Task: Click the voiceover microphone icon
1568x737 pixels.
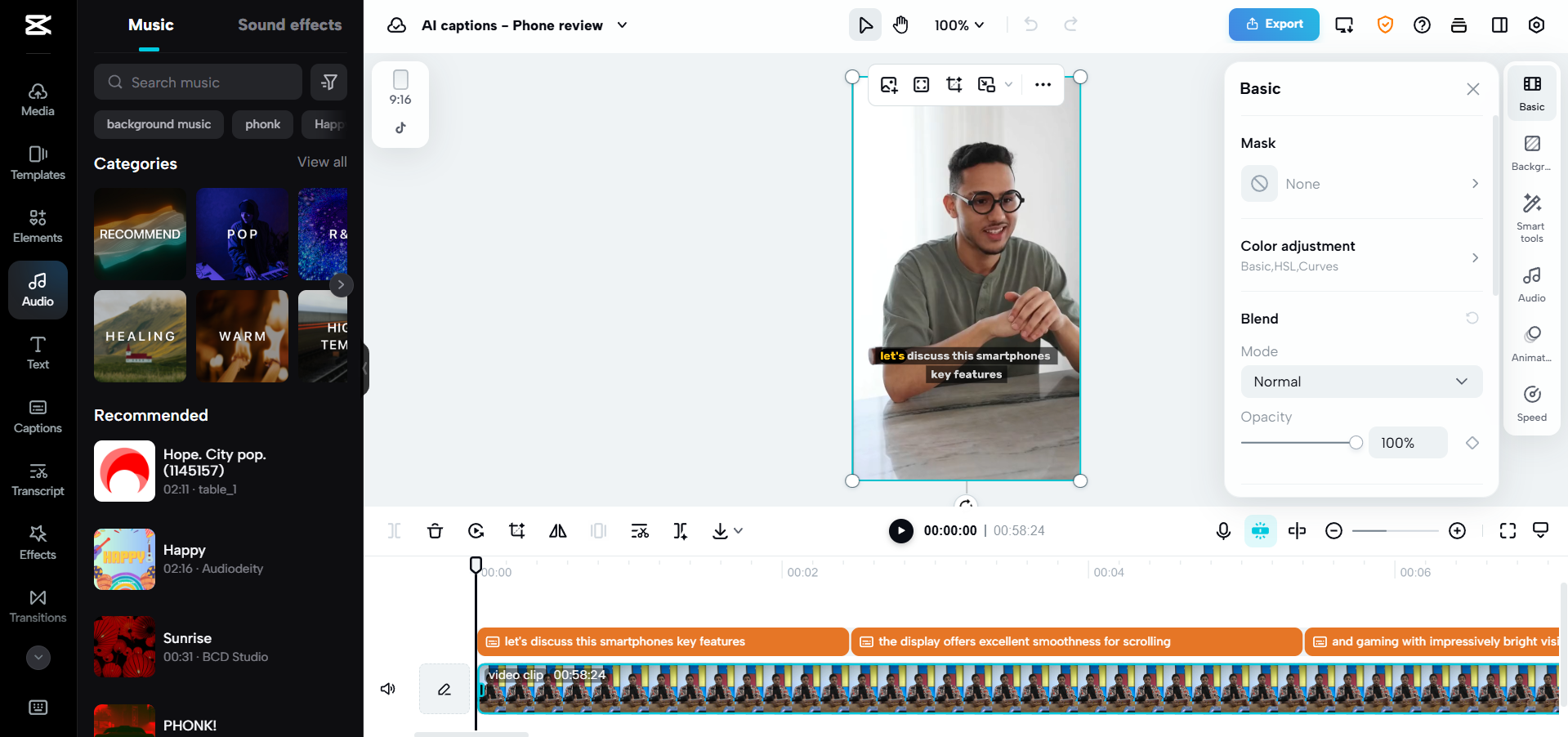Action: [x=1223, y=530]
